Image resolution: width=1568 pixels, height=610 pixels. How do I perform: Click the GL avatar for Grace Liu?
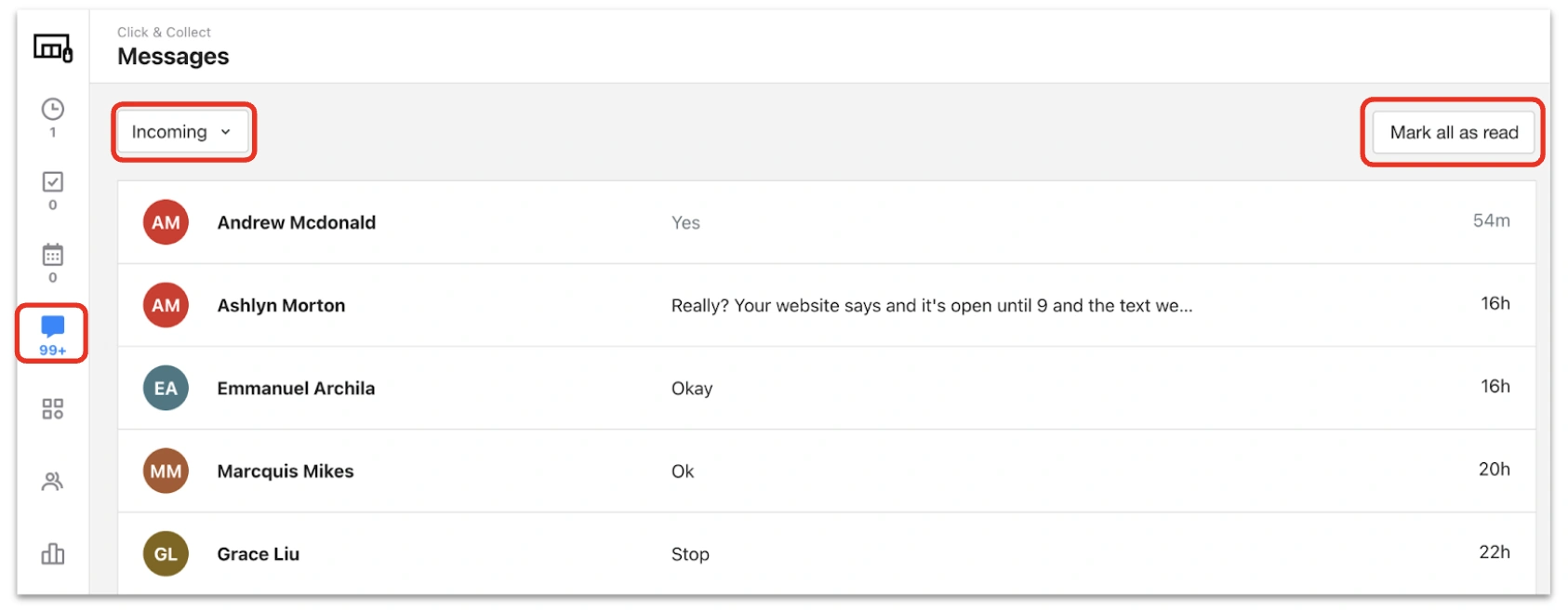click(166, 553)
